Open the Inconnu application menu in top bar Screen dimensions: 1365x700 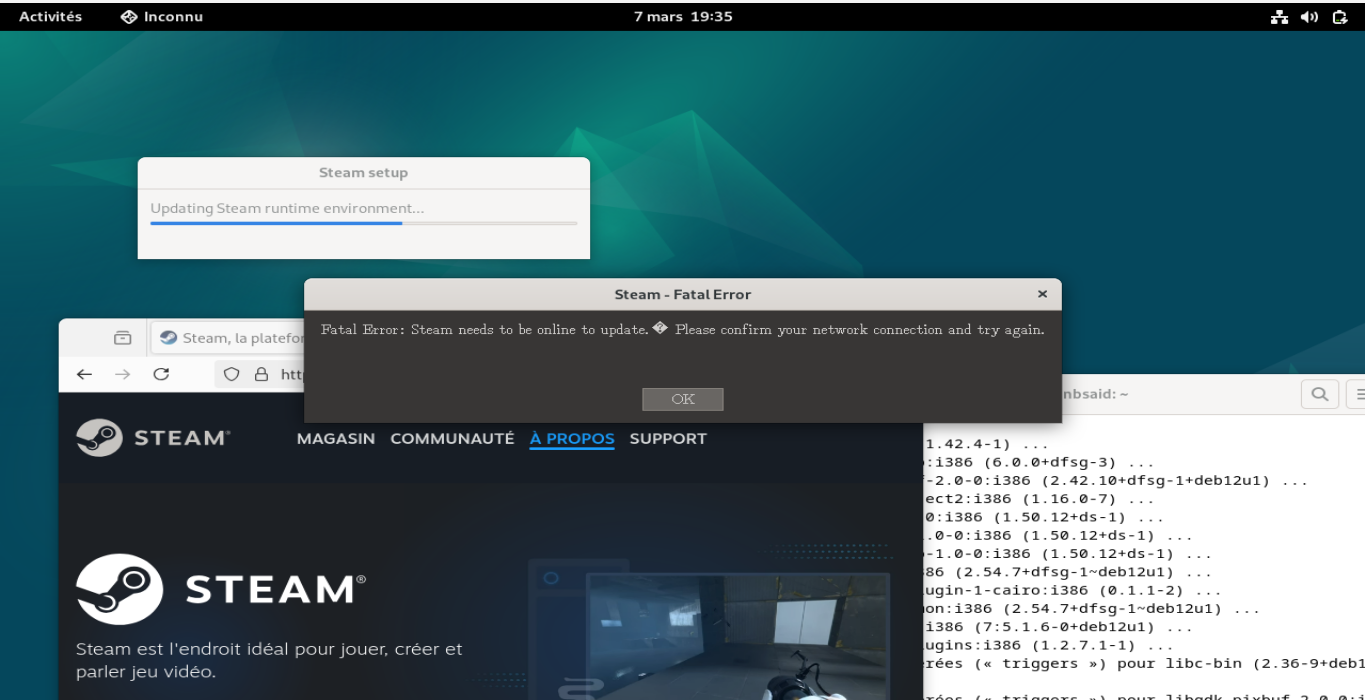(162, 17)
